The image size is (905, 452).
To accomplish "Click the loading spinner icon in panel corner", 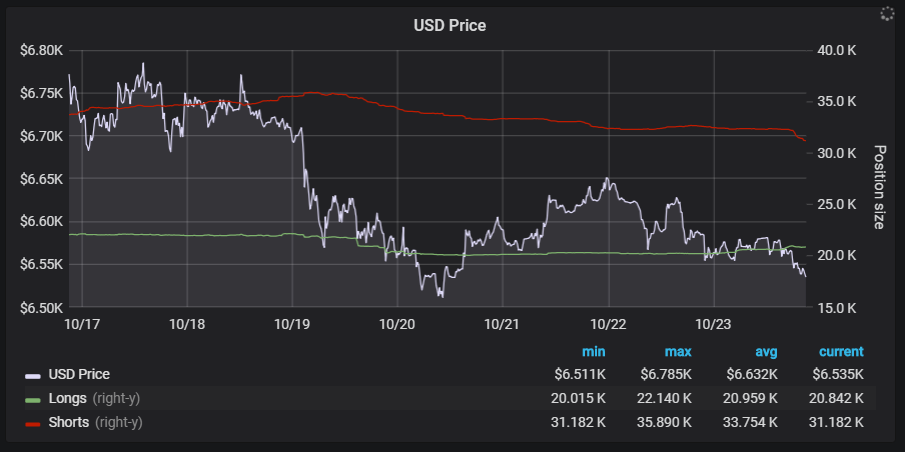I will pos(885,14).
